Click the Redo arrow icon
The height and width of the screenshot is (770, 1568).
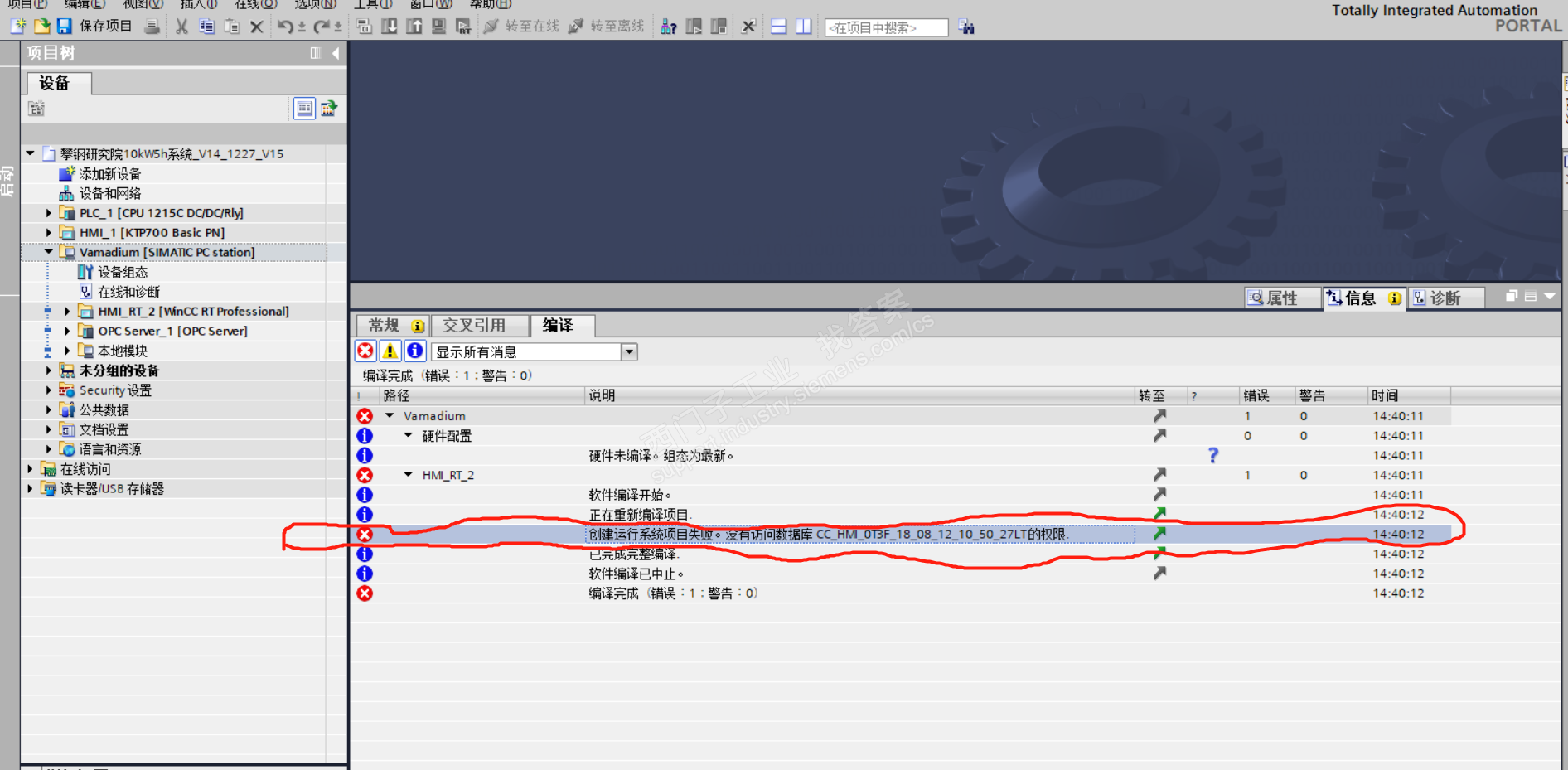coord(321,27)
